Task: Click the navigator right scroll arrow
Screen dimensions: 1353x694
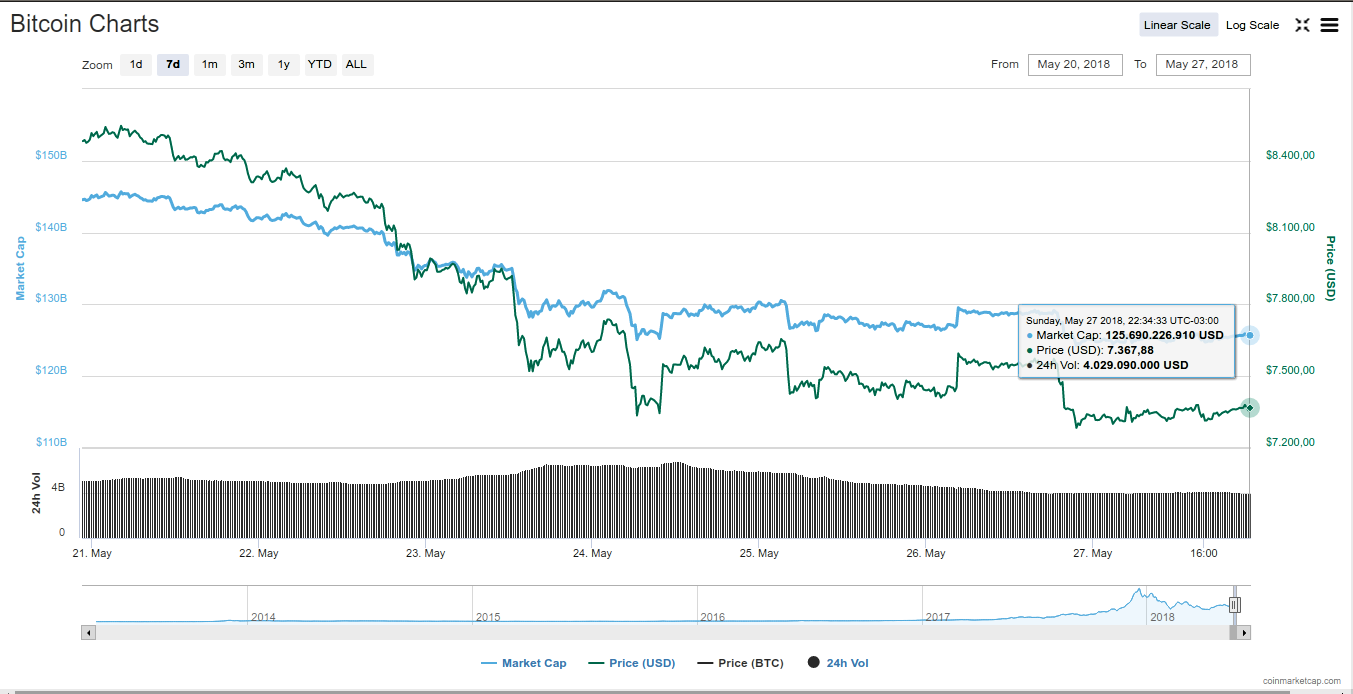Action: pos(1244,633)
